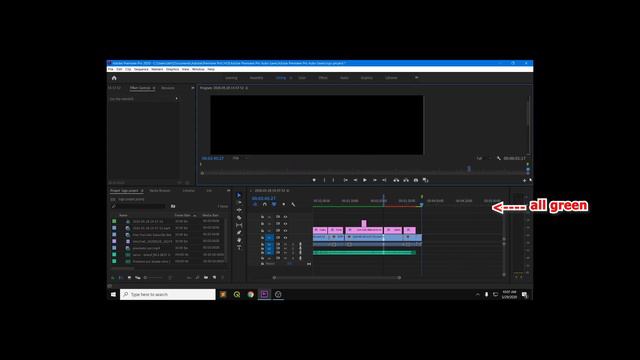Viewport: 640px width, 360px height.
Task: Open Comparison View button
Action: coord(426,180)
